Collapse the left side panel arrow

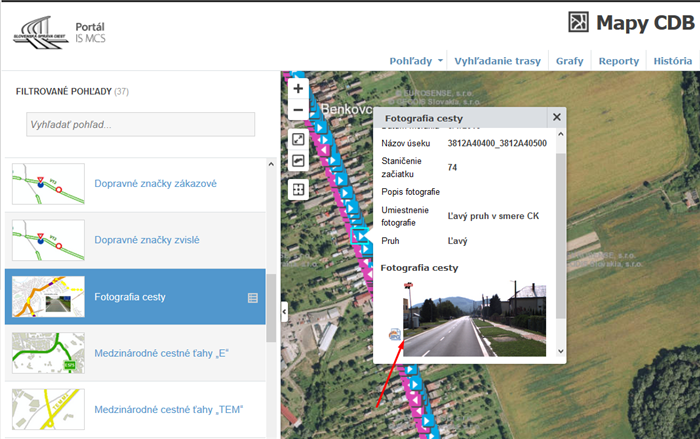(284, 312)
